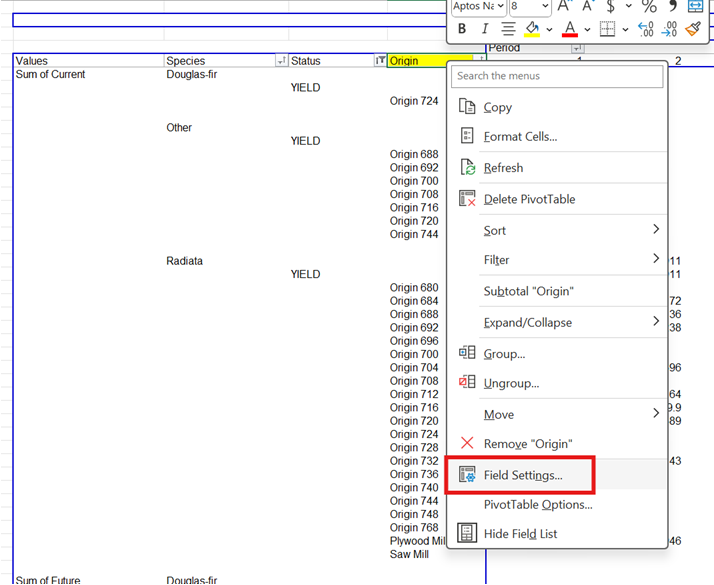Image resolution: width=714 pixels, height=585 pixels.
Task: Apply the red font color
Action: click(570, 29)
